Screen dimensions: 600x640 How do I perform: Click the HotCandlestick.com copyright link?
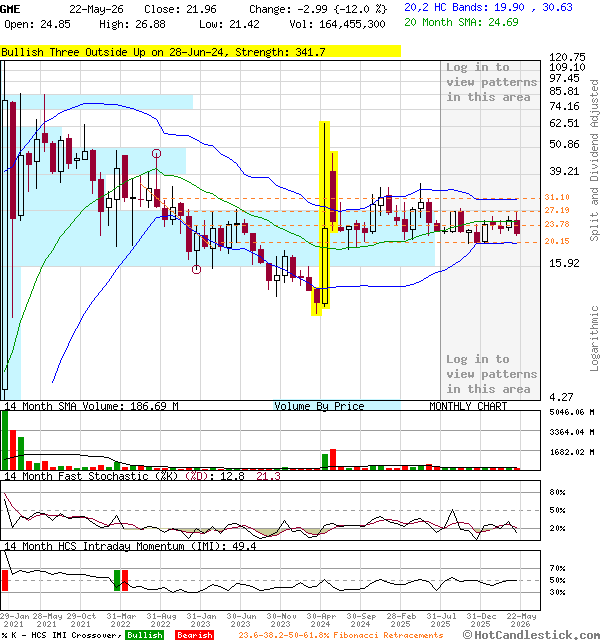click(531, 635)
